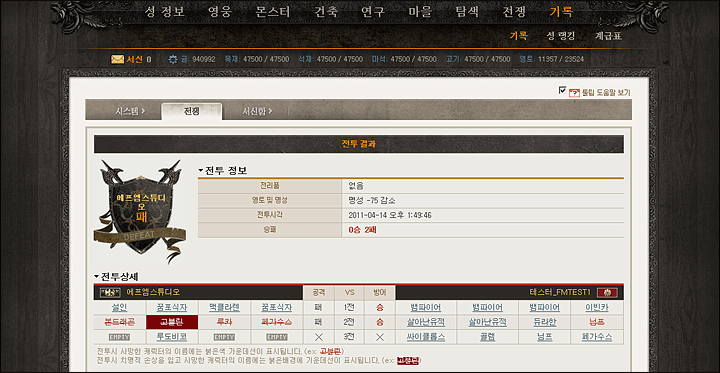Click the X mark left of 3전
This screenshot has height=373, width=720.
point(319,337)
